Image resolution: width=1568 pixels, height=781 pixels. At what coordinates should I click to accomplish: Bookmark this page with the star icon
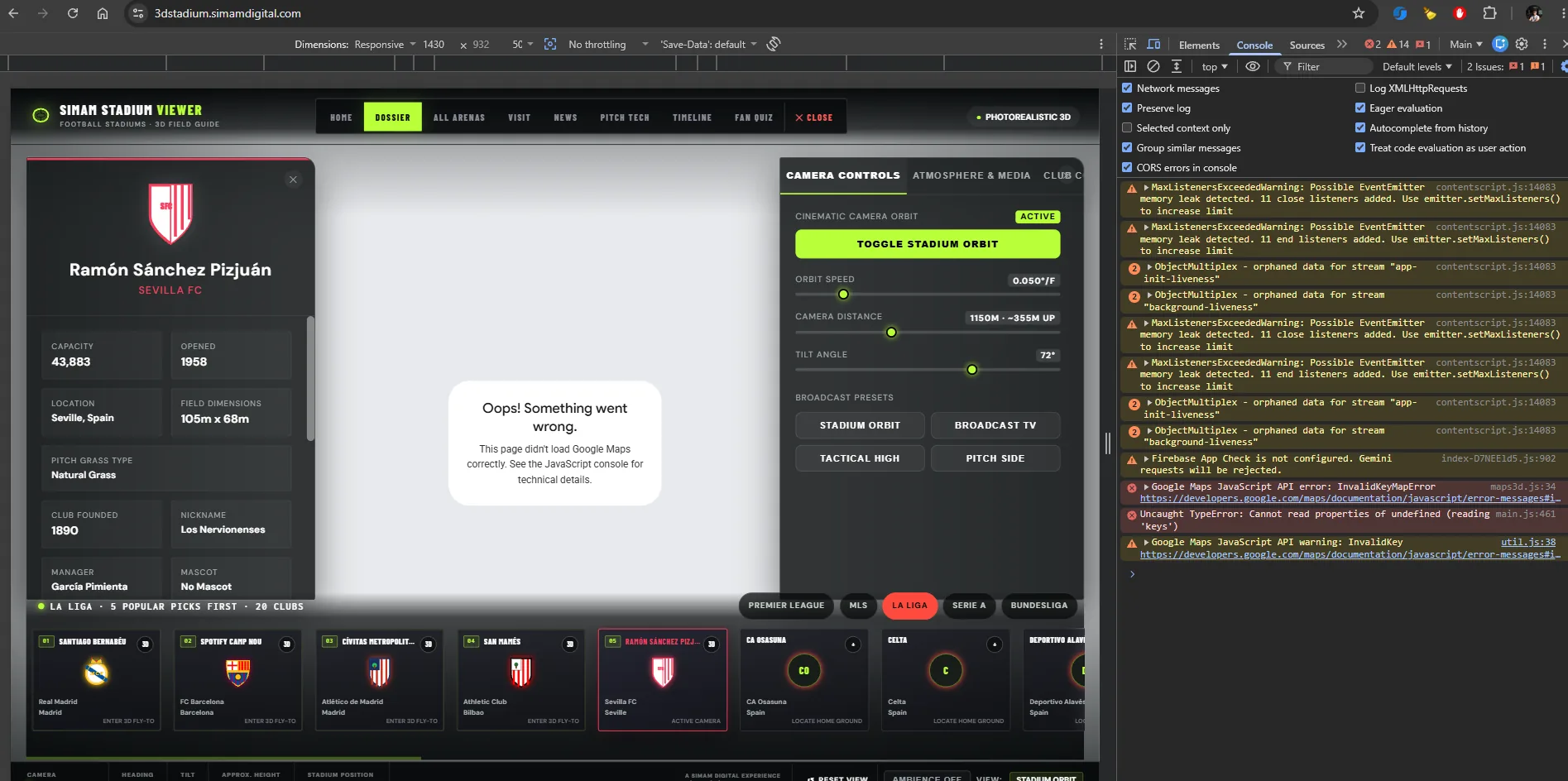[x=1359, y=13]
